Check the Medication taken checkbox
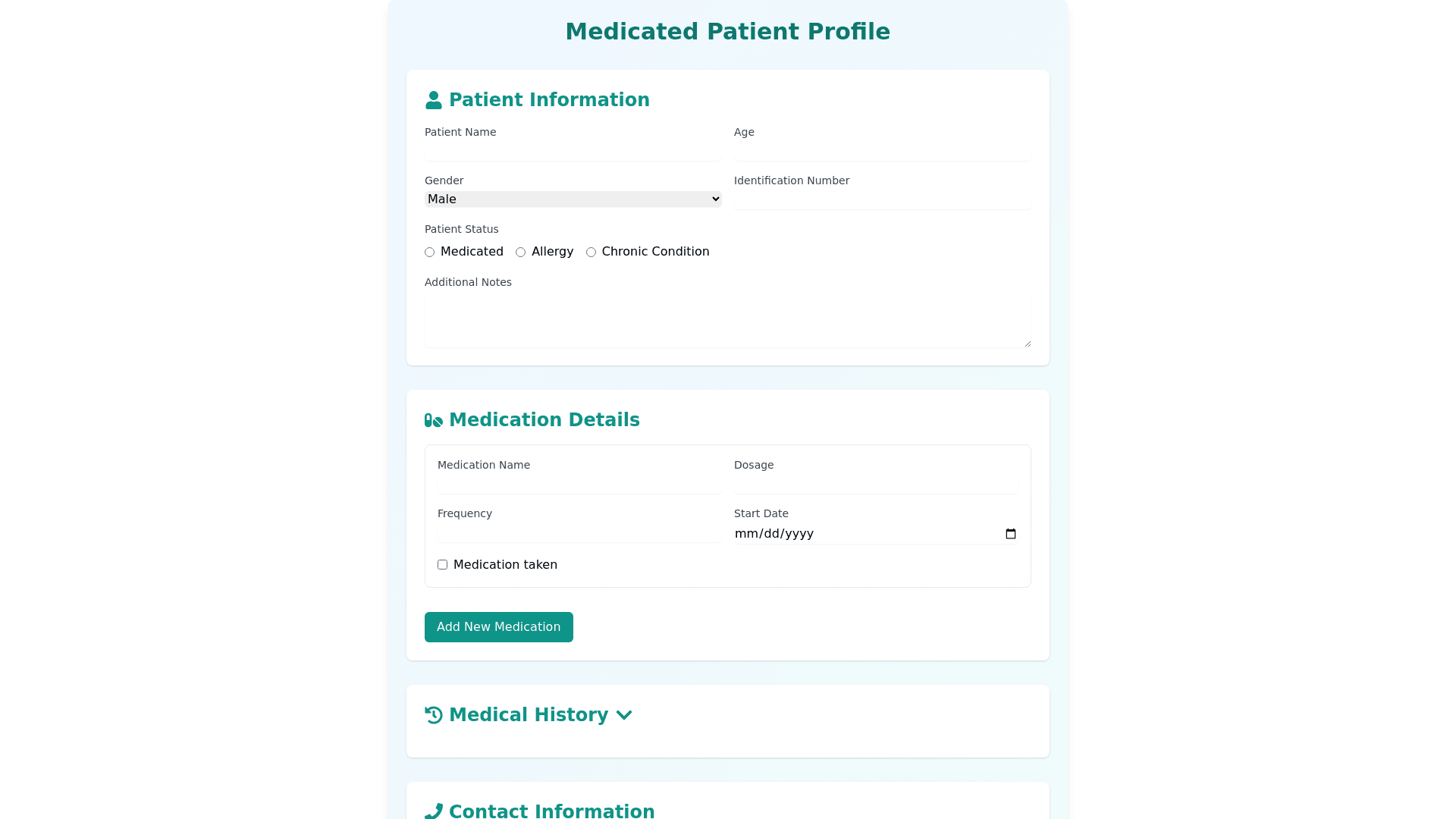 (x=443, y=565)
